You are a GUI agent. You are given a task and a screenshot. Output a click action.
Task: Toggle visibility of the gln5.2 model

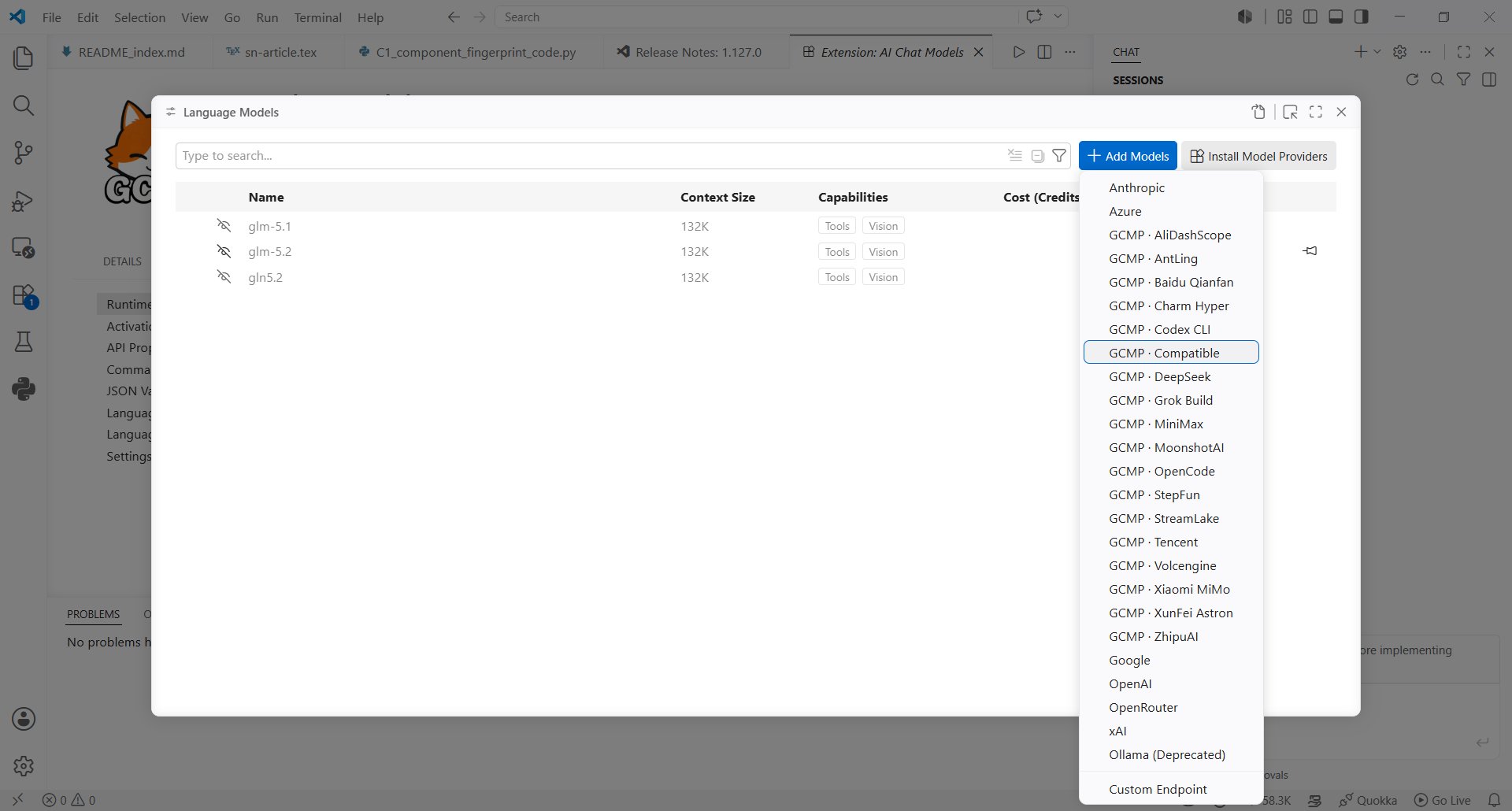[224, 277]
